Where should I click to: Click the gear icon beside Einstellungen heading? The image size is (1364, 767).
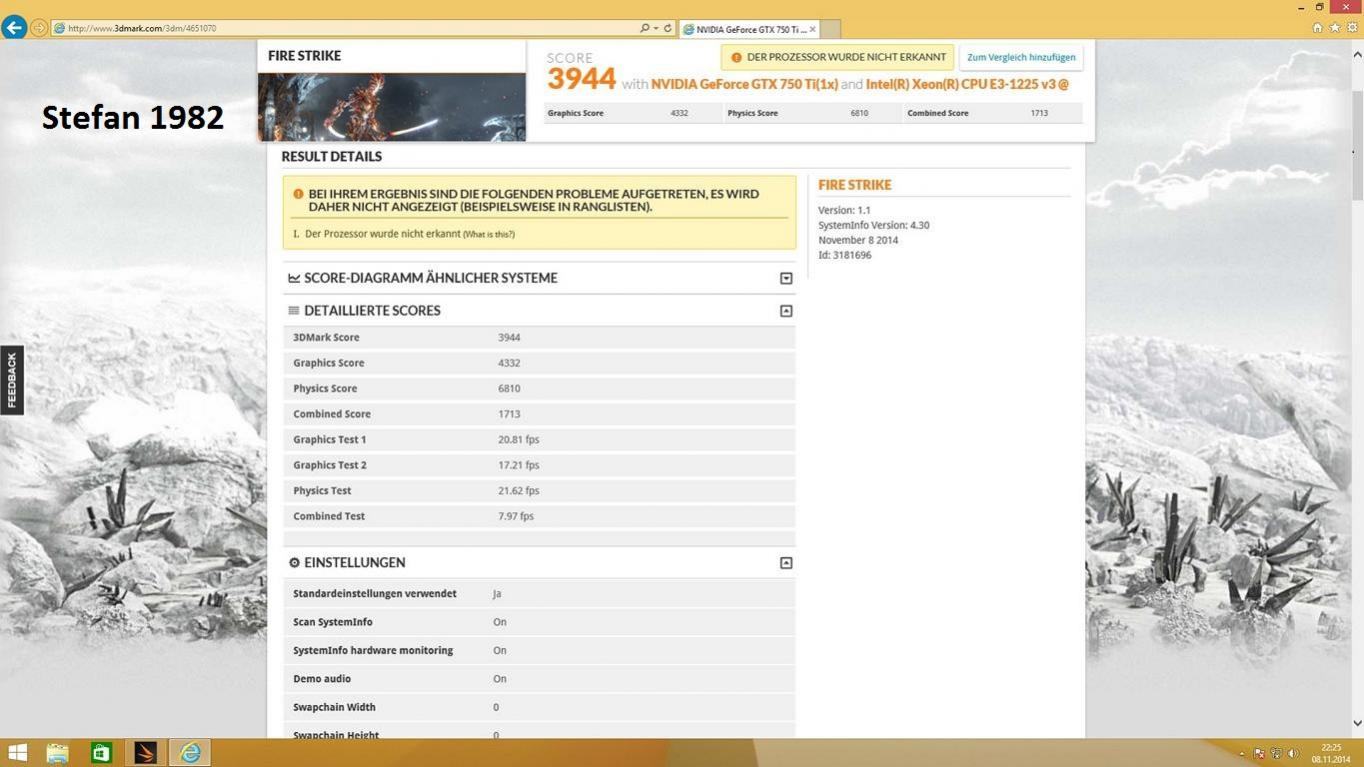294,563
